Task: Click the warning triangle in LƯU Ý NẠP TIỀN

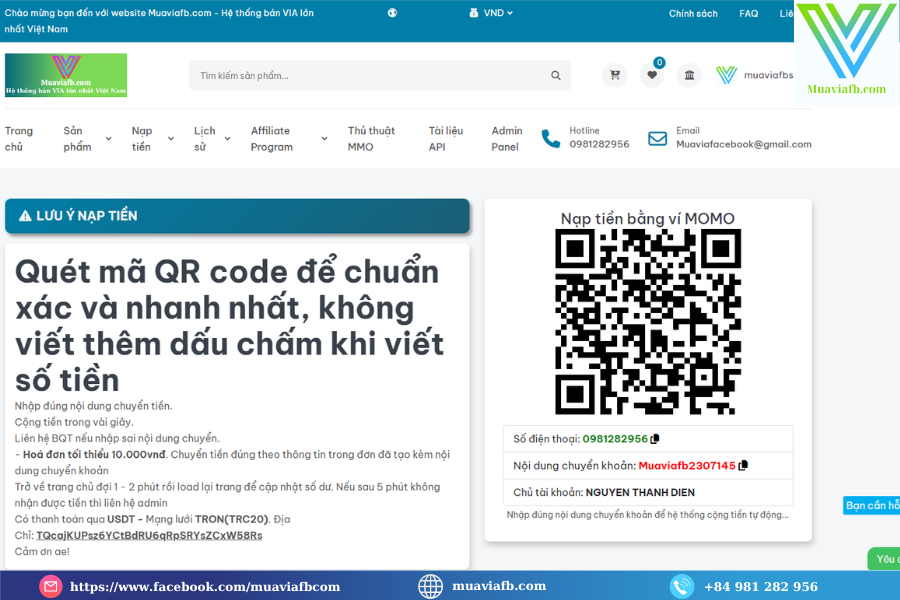Action: click(25, 216)
